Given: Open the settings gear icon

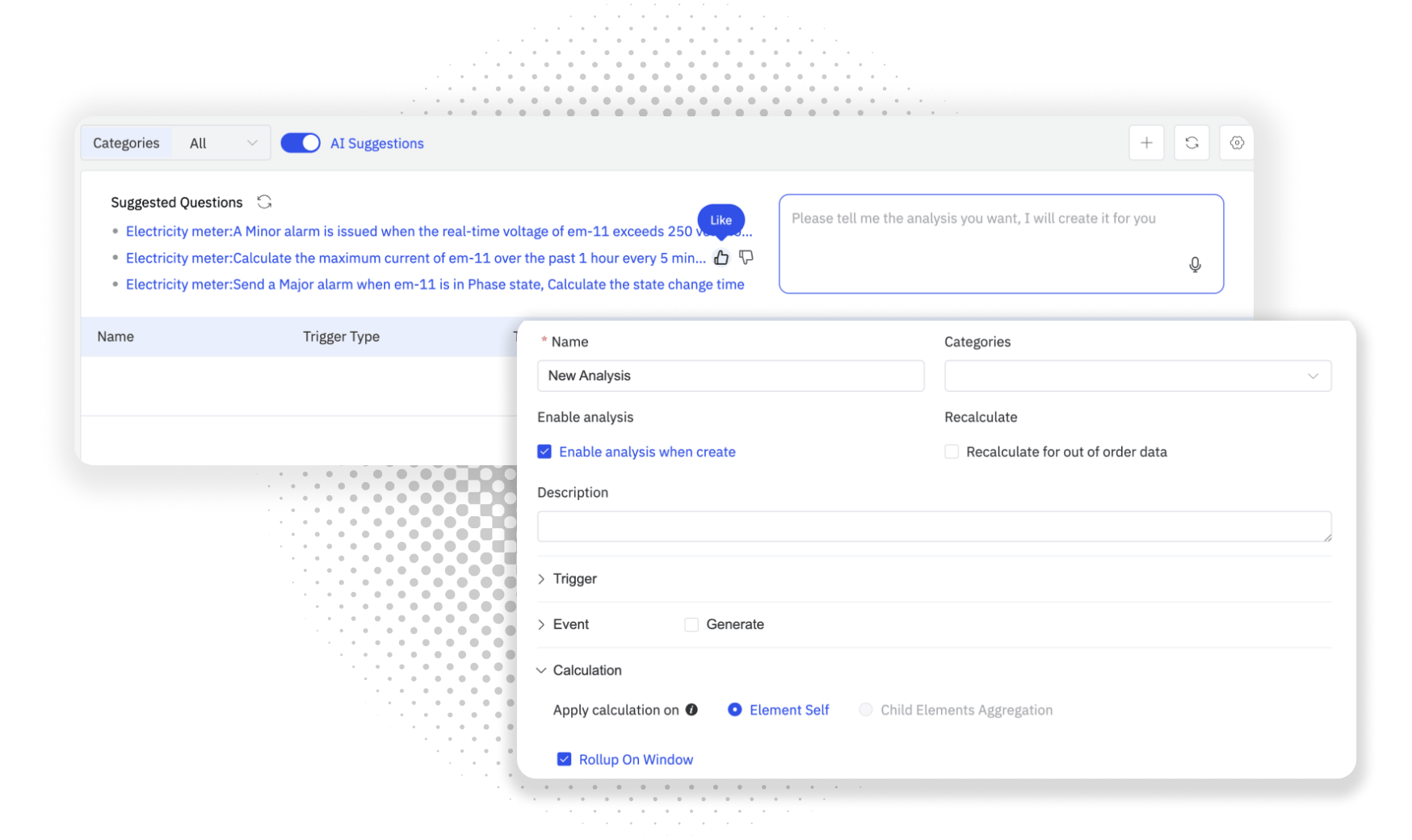Looking at the screenshot, I should (x=1237, y=142).
